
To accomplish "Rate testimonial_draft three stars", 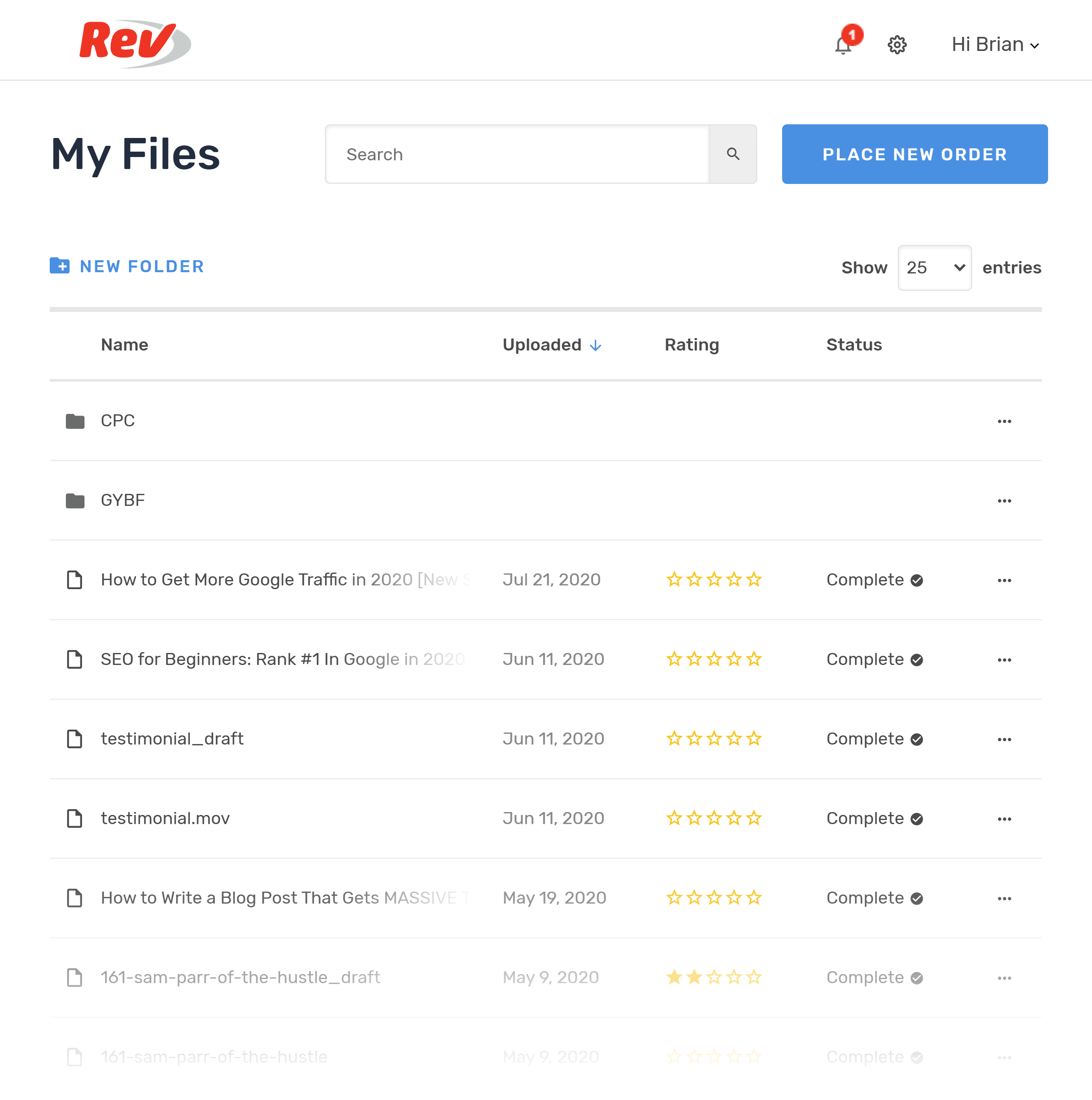I will (x=714, y=739).
